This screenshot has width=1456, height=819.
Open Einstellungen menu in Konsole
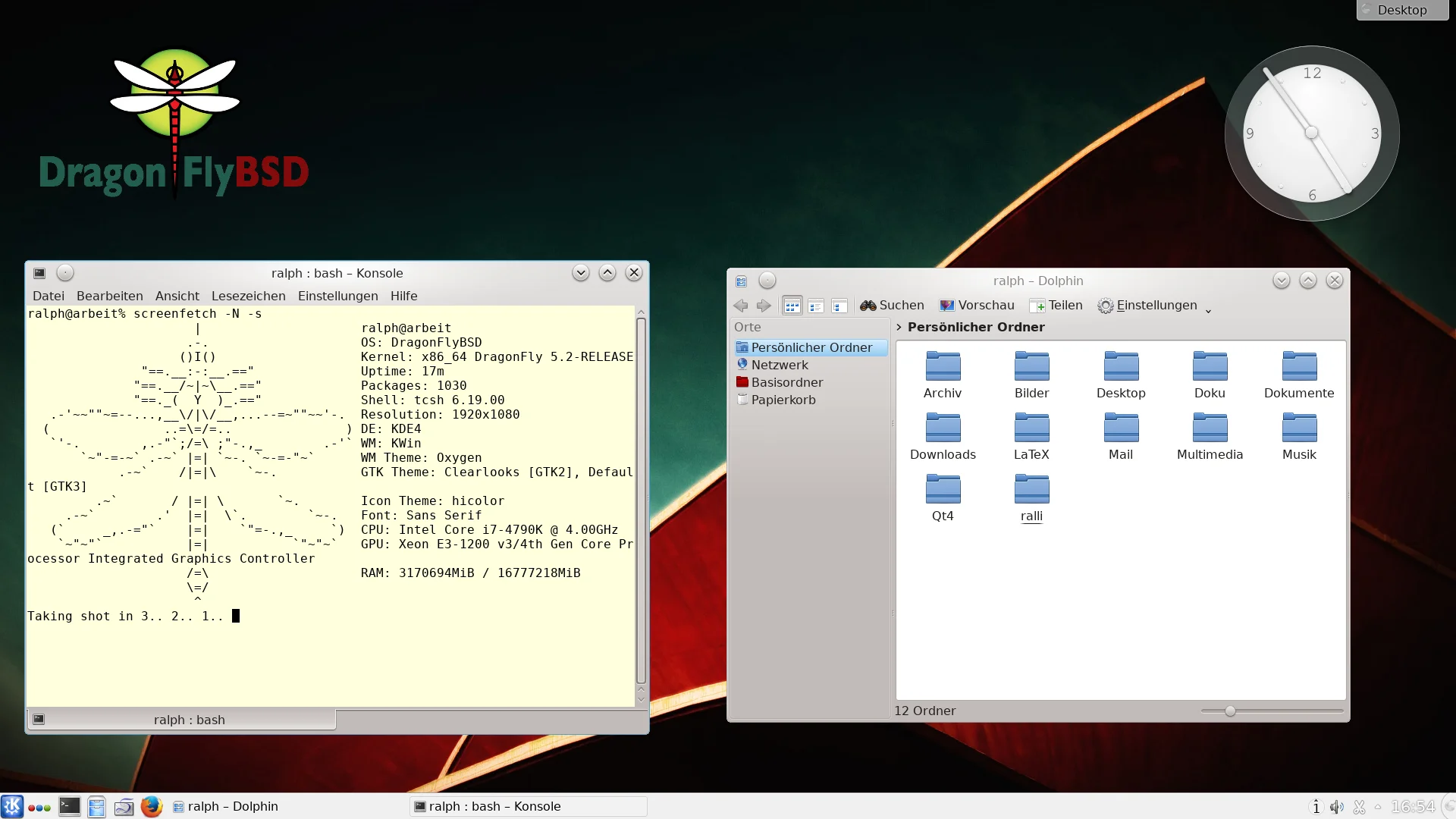(337, 296)
